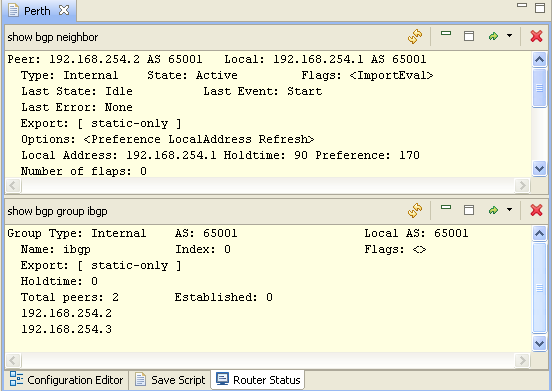This screenshot has width=552, height=391.
Task: Click 'Name: ibgp' text
Action: coord(56,250)
